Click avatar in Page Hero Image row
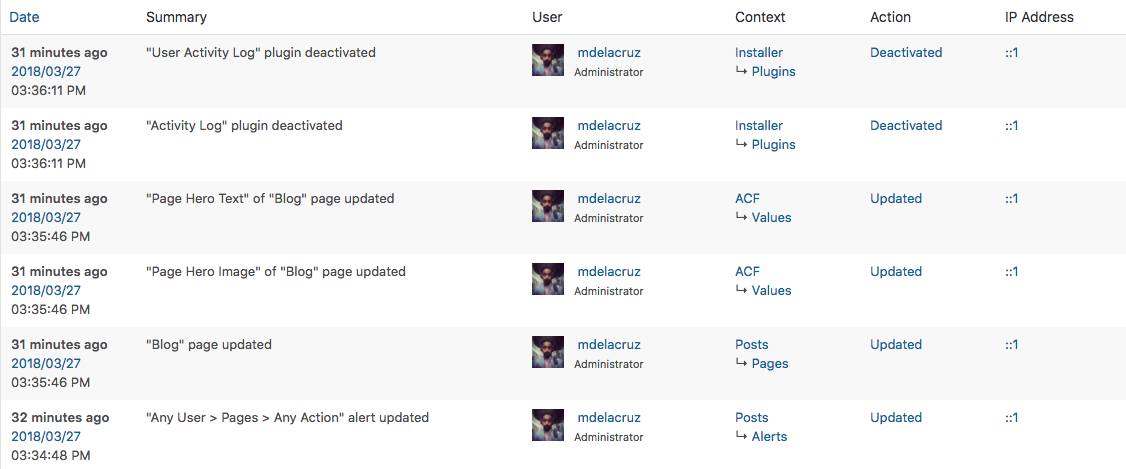 [x=547, y=279]
